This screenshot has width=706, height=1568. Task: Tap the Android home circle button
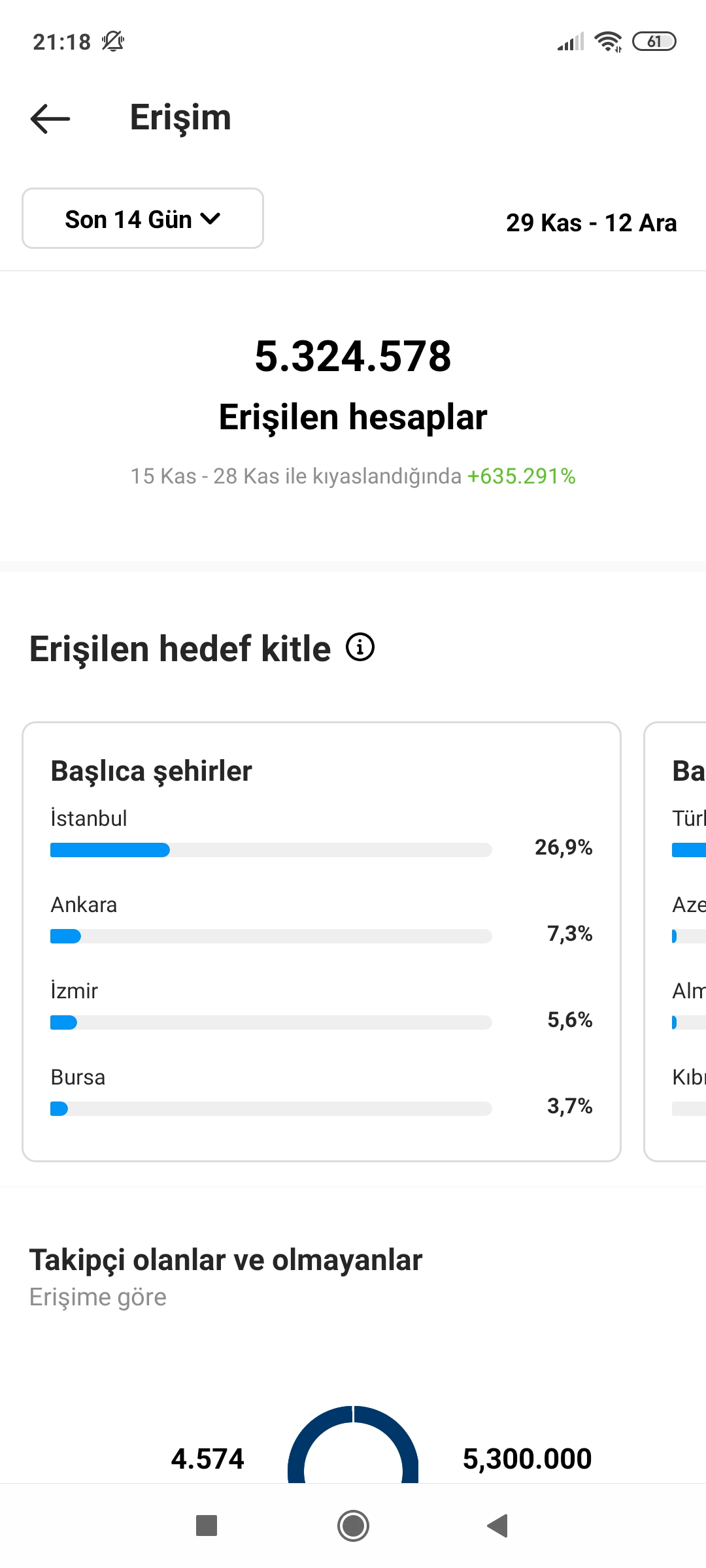(353, 1526)
